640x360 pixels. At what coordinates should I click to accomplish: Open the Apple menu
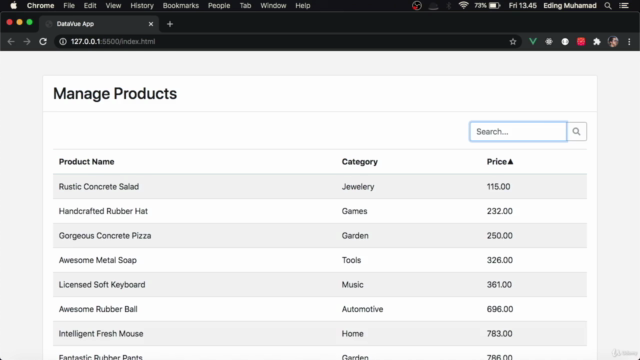click(13, 6)
